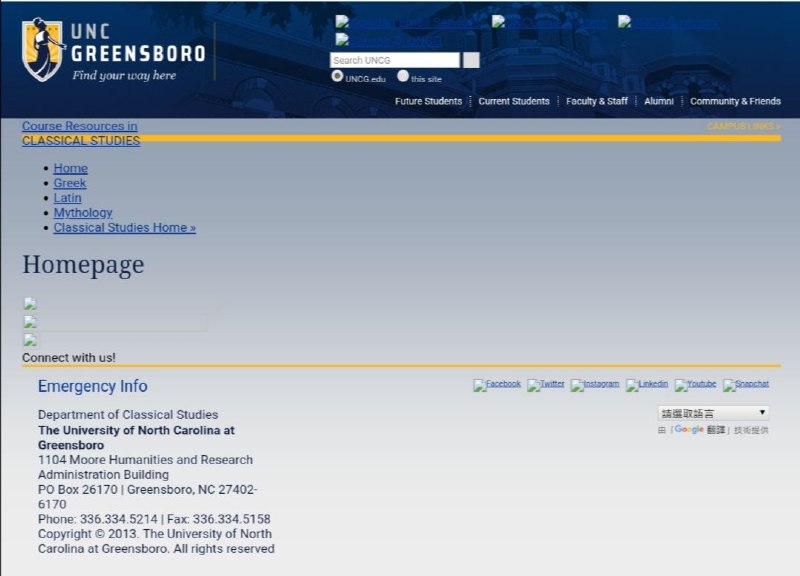Click into the Search UNCG text field
The image size is (800, 576).
tap(394, 60)
